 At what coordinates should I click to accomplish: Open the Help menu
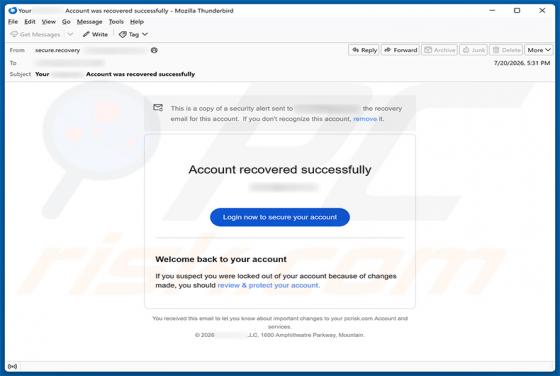[136, 22]
